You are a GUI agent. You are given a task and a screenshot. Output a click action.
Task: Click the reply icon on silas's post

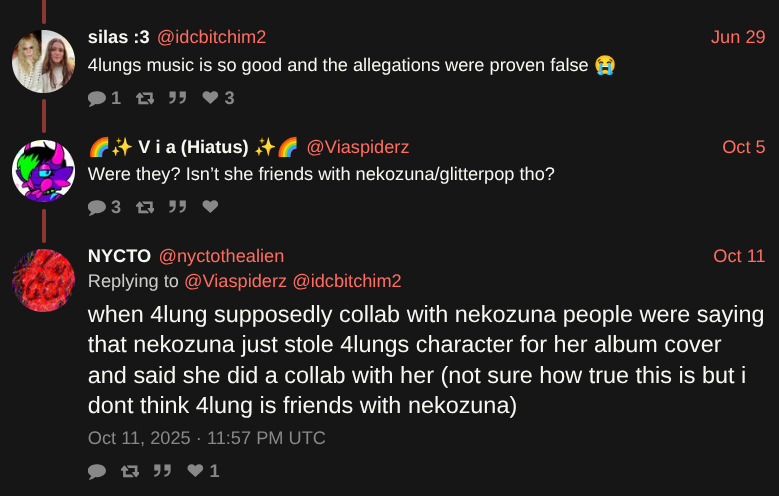pos(97,98)
